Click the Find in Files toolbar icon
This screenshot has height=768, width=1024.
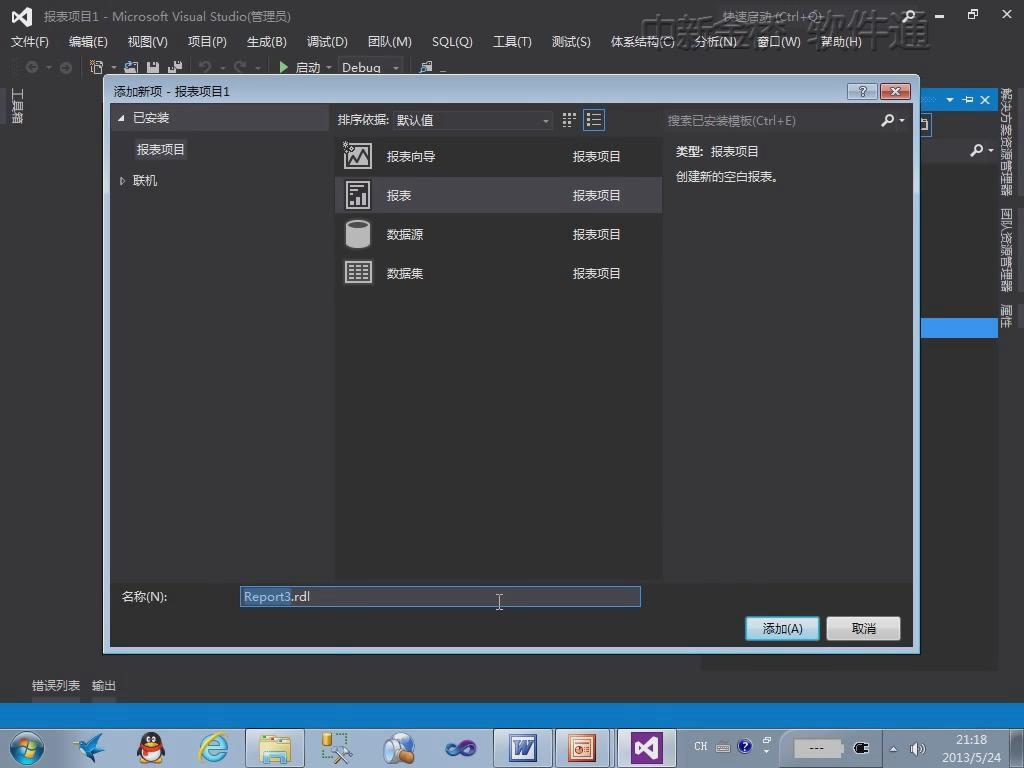tap(426, 67)
